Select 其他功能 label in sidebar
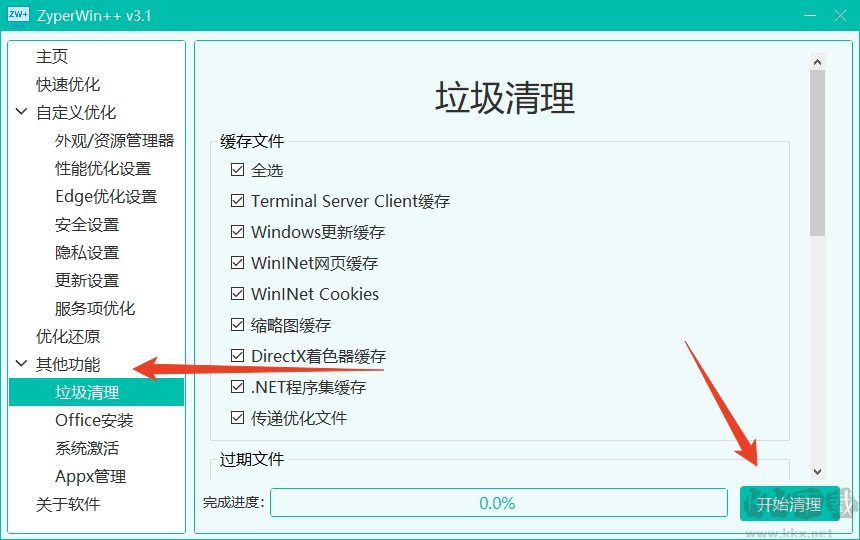 pos(68,365)
